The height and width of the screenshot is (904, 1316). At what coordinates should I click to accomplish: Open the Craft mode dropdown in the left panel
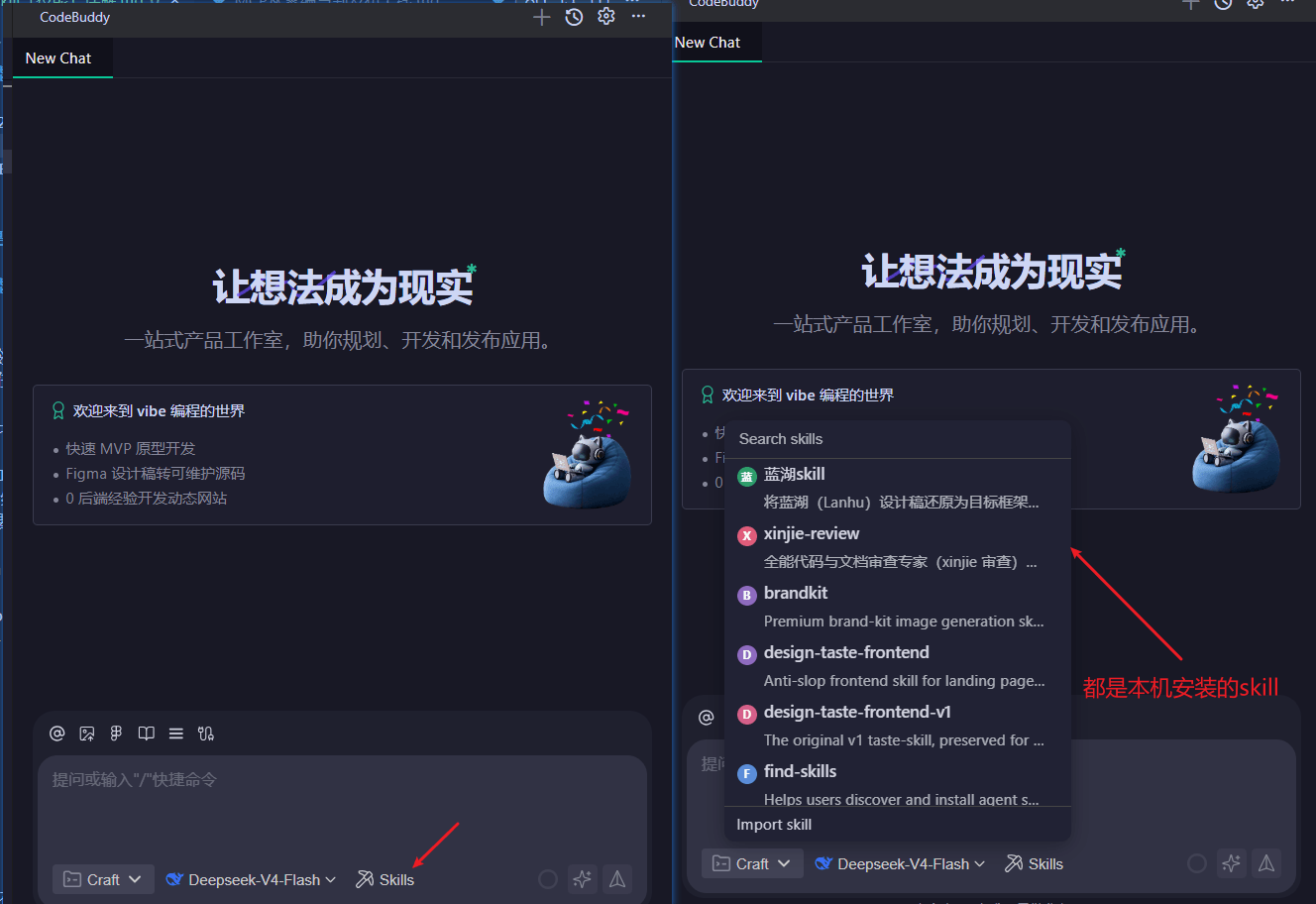tap(103, 879)
